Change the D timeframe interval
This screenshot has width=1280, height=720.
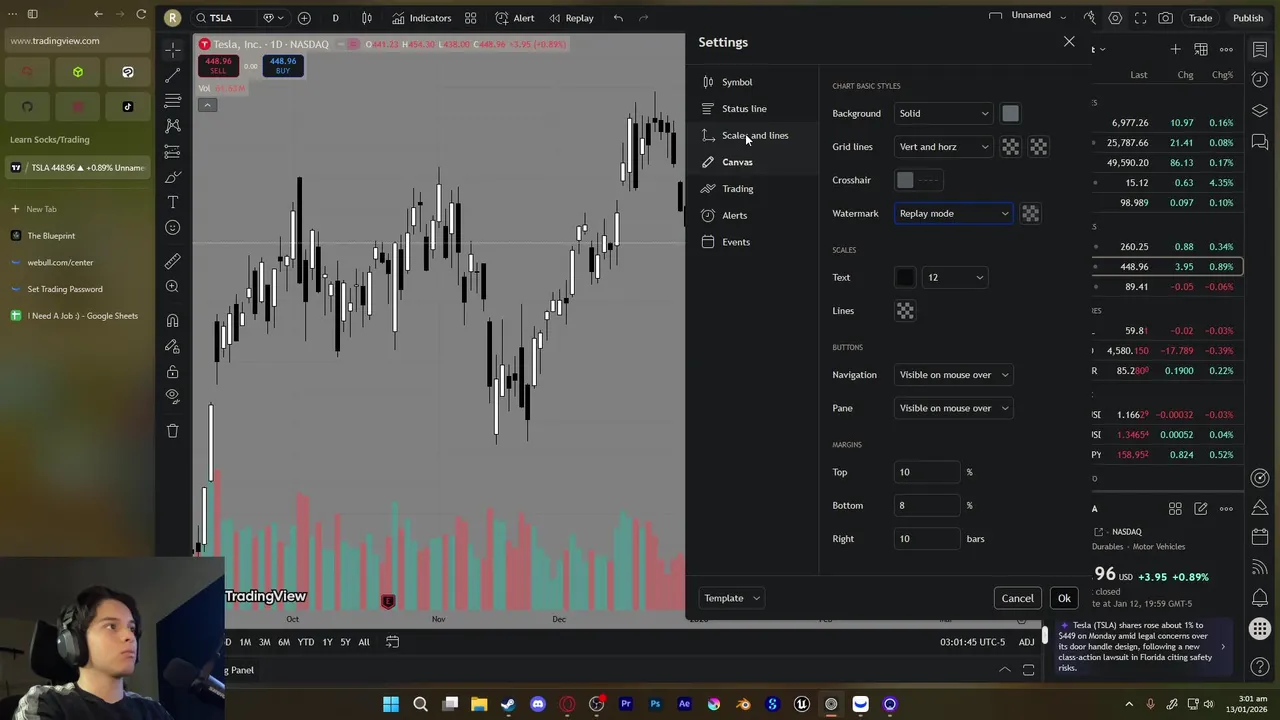(335, 18)
